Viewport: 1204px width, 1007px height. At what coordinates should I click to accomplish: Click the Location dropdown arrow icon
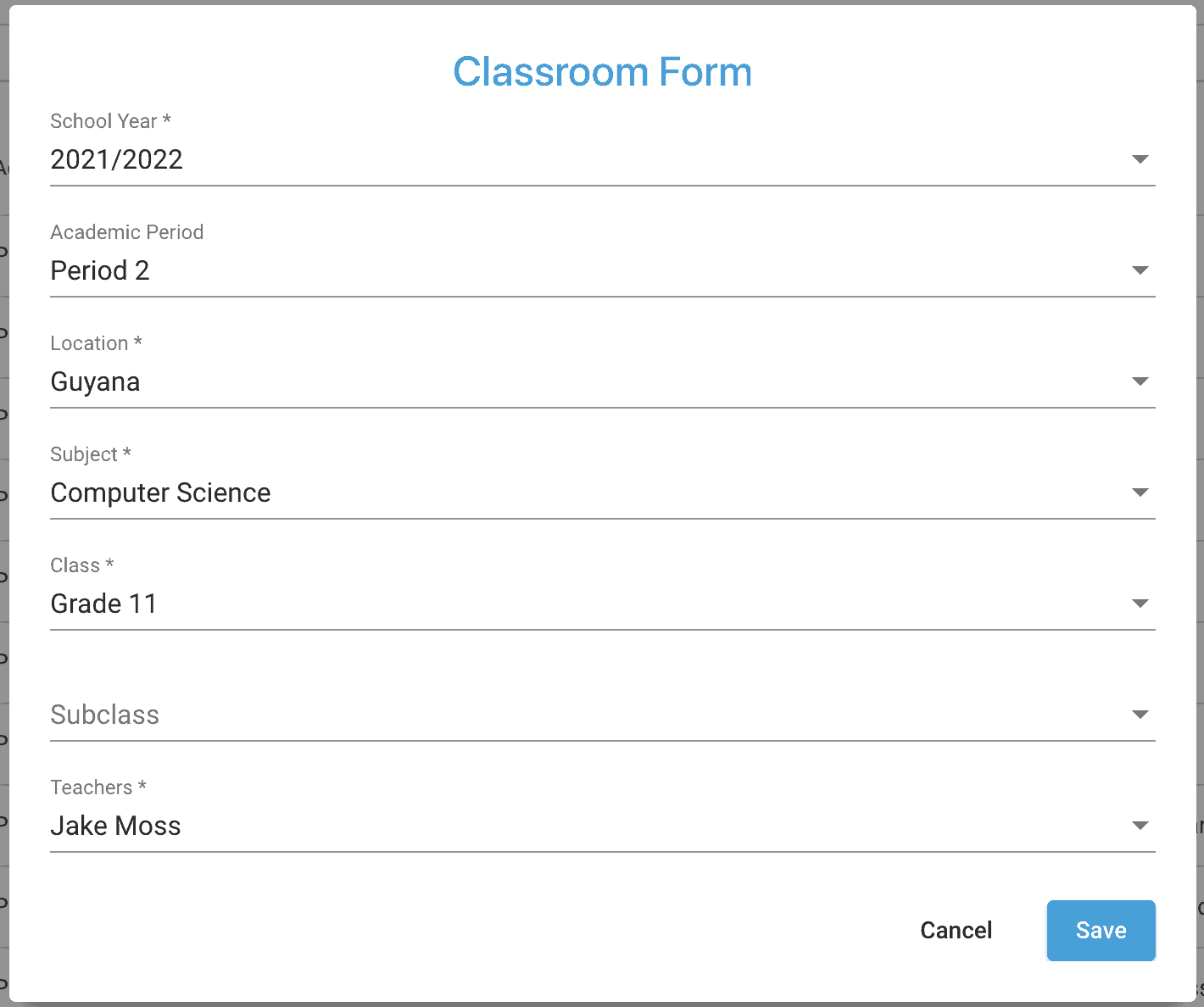pos(1140,381)
